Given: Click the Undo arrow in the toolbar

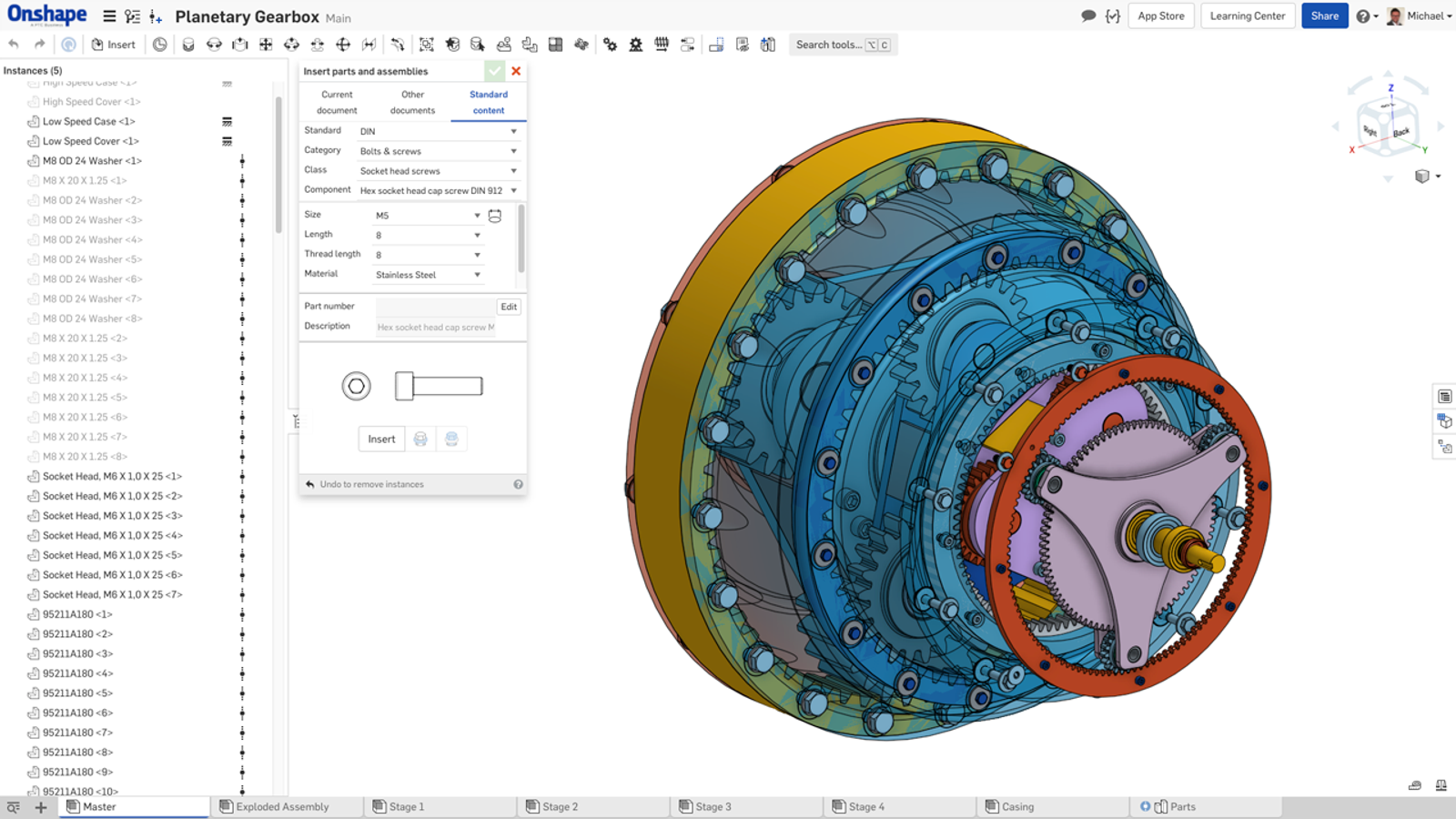Looking at the screenshot, I should pos(14,45).
